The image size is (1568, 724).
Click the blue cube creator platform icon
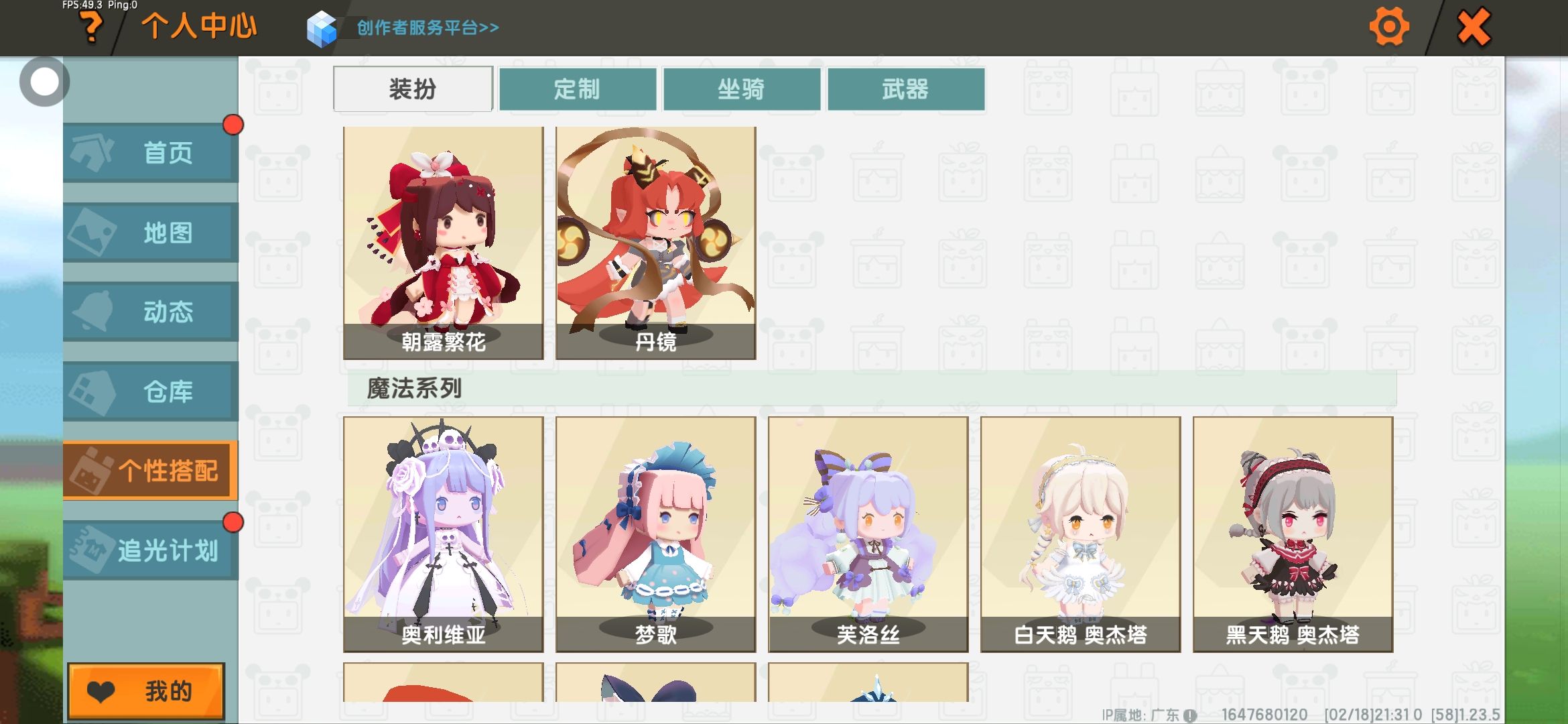pos(322,29)
